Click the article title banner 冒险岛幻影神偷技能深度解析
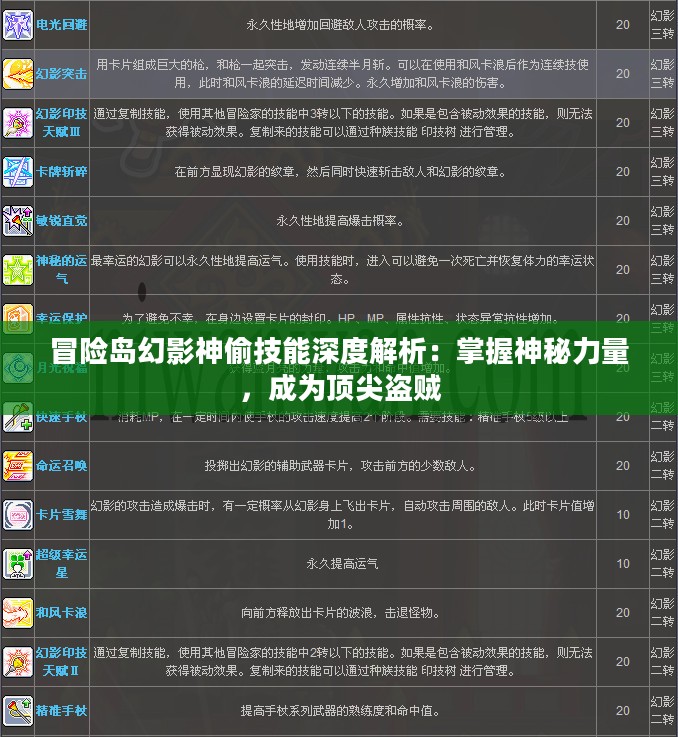 339,369
